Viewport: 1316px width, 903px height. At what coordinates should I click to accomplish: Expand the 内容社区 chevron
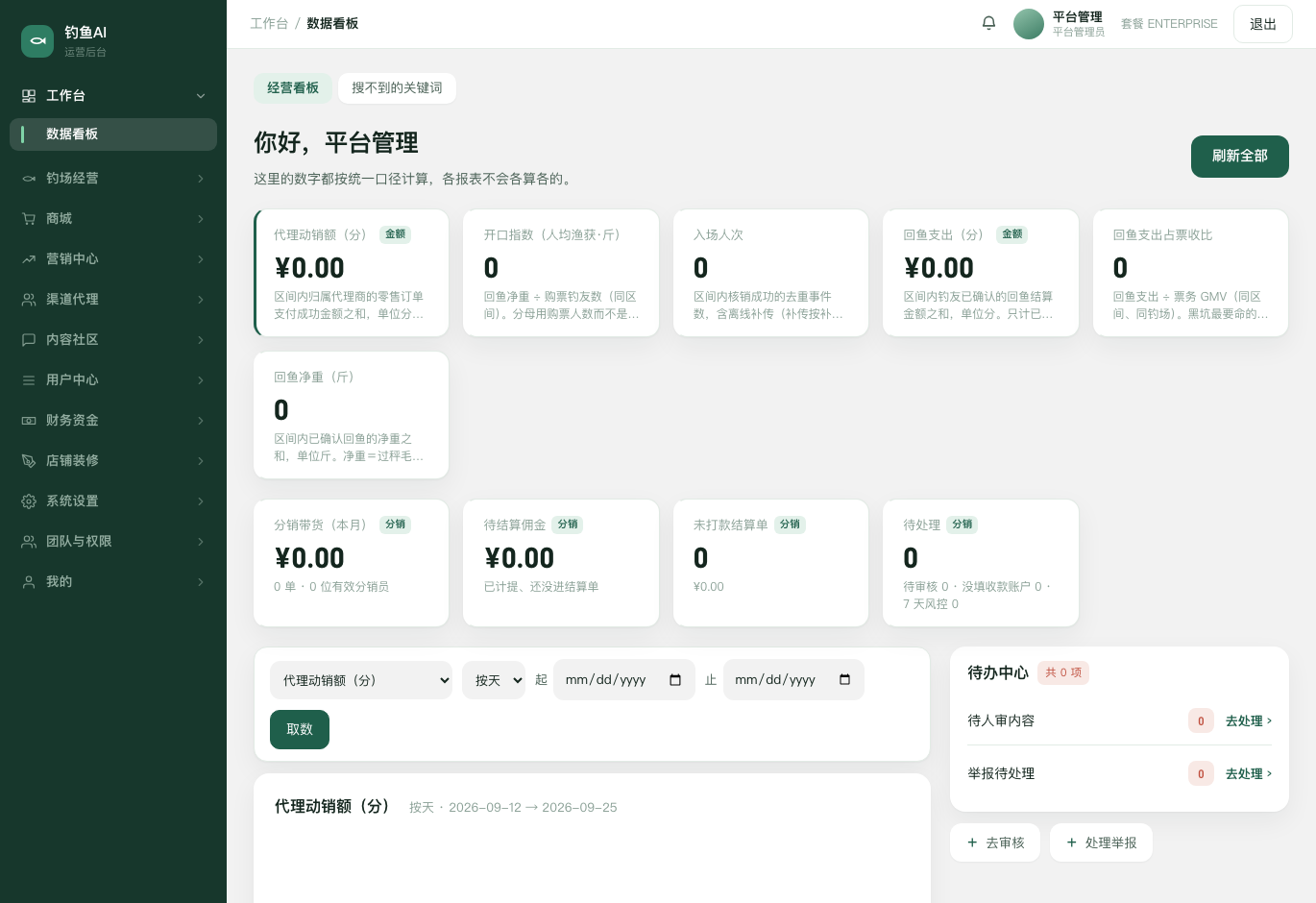(201, 340)
